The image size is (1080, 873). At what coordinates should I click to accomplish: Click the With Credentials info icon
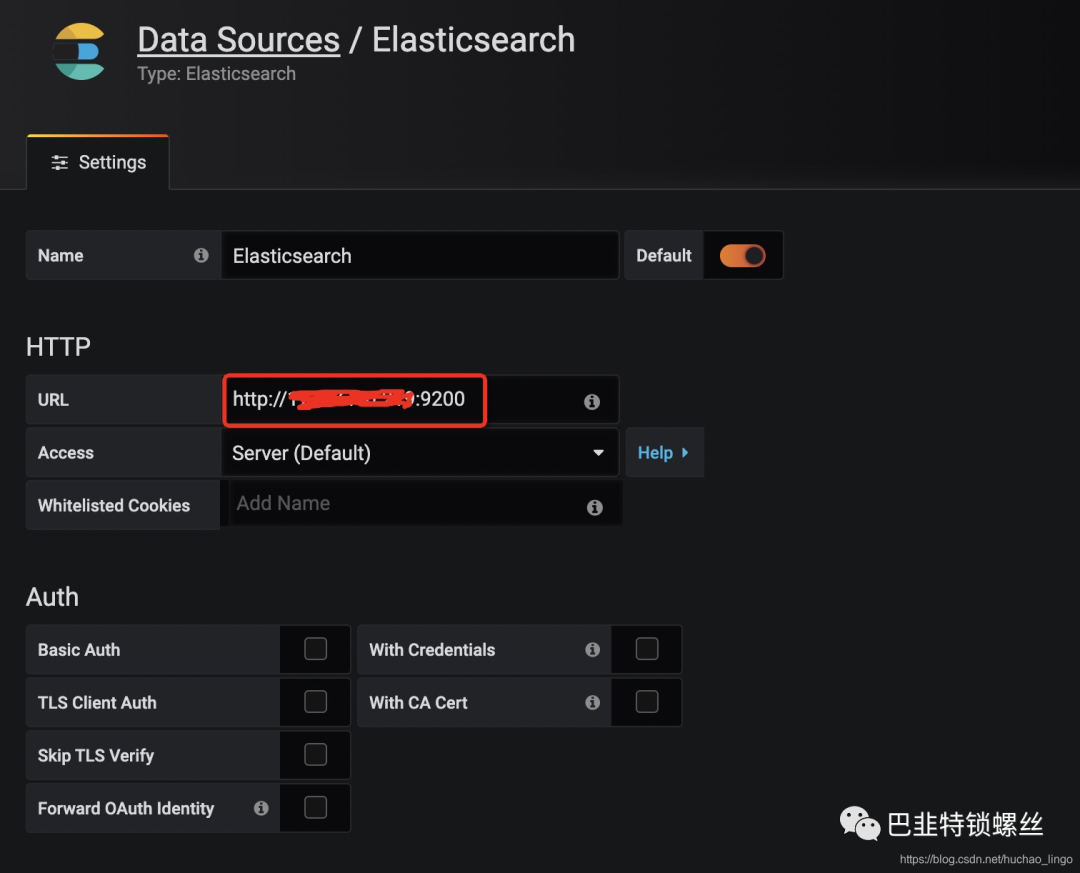tap(592, 650)
